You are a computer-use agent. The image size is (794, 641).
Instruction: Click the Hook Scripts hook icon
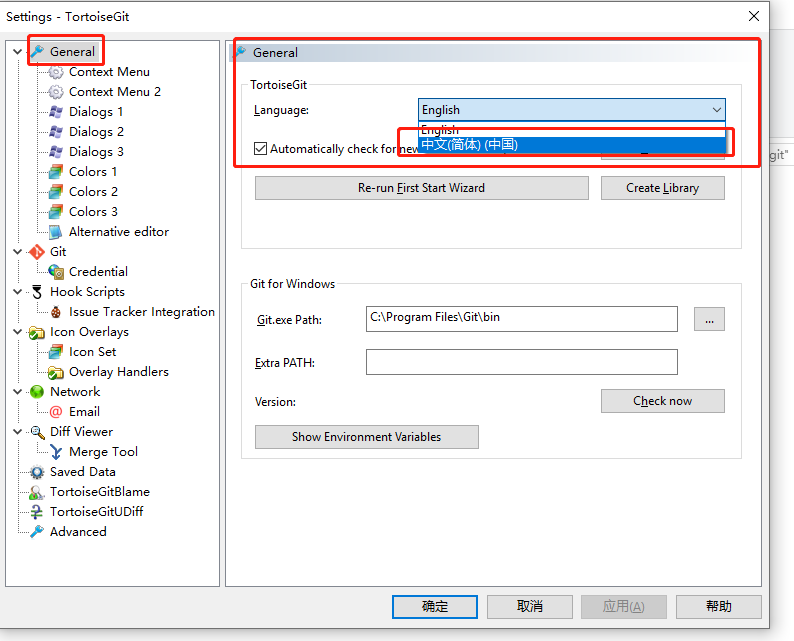coord(37,292)
